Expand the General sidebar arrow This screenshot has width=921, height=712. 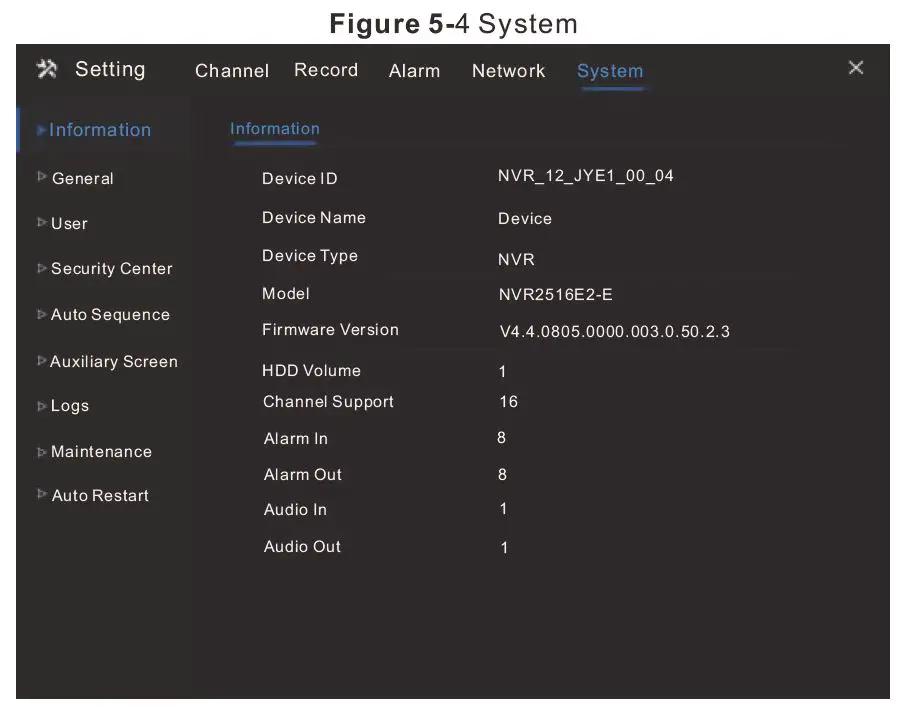tap(42, 178)
